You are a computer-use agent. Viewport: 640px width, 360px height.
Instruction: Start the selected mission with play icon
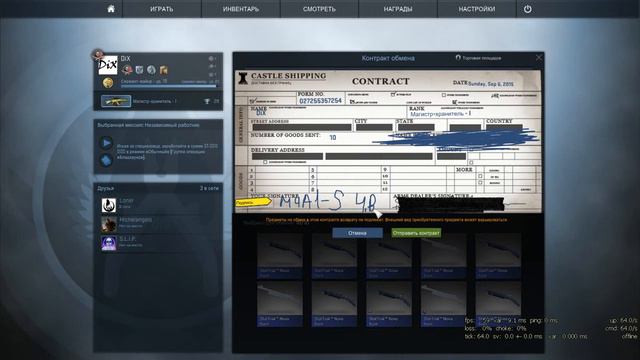[x=106, y=143]
